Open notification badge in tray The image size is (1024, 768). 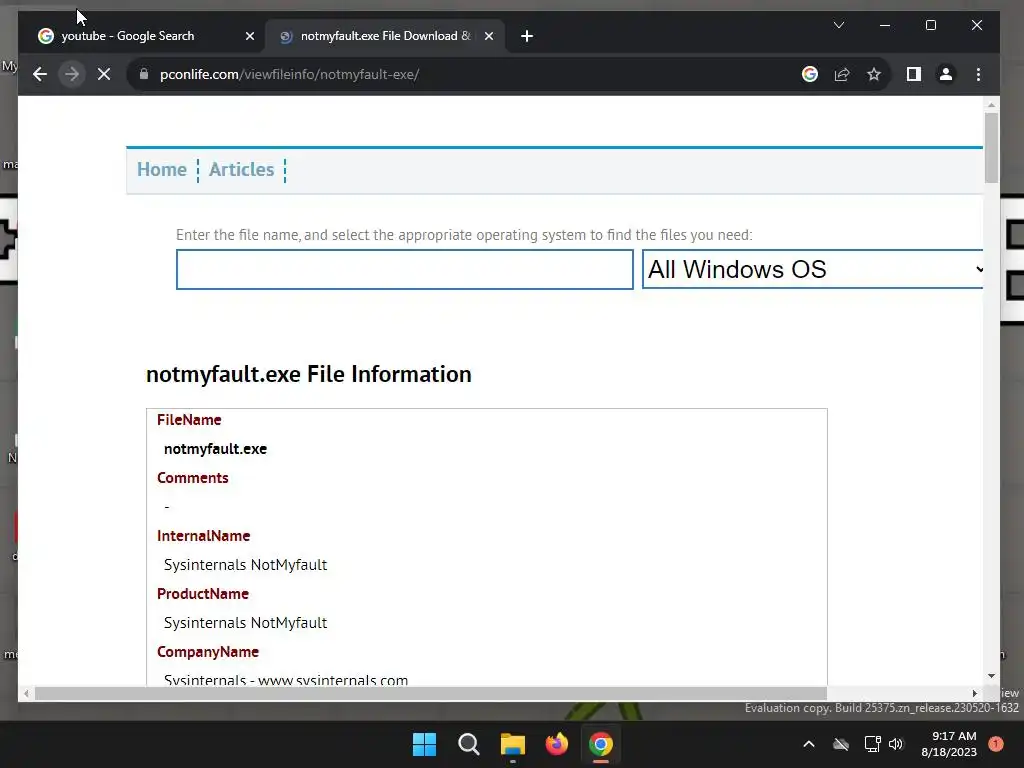point(996,744)
